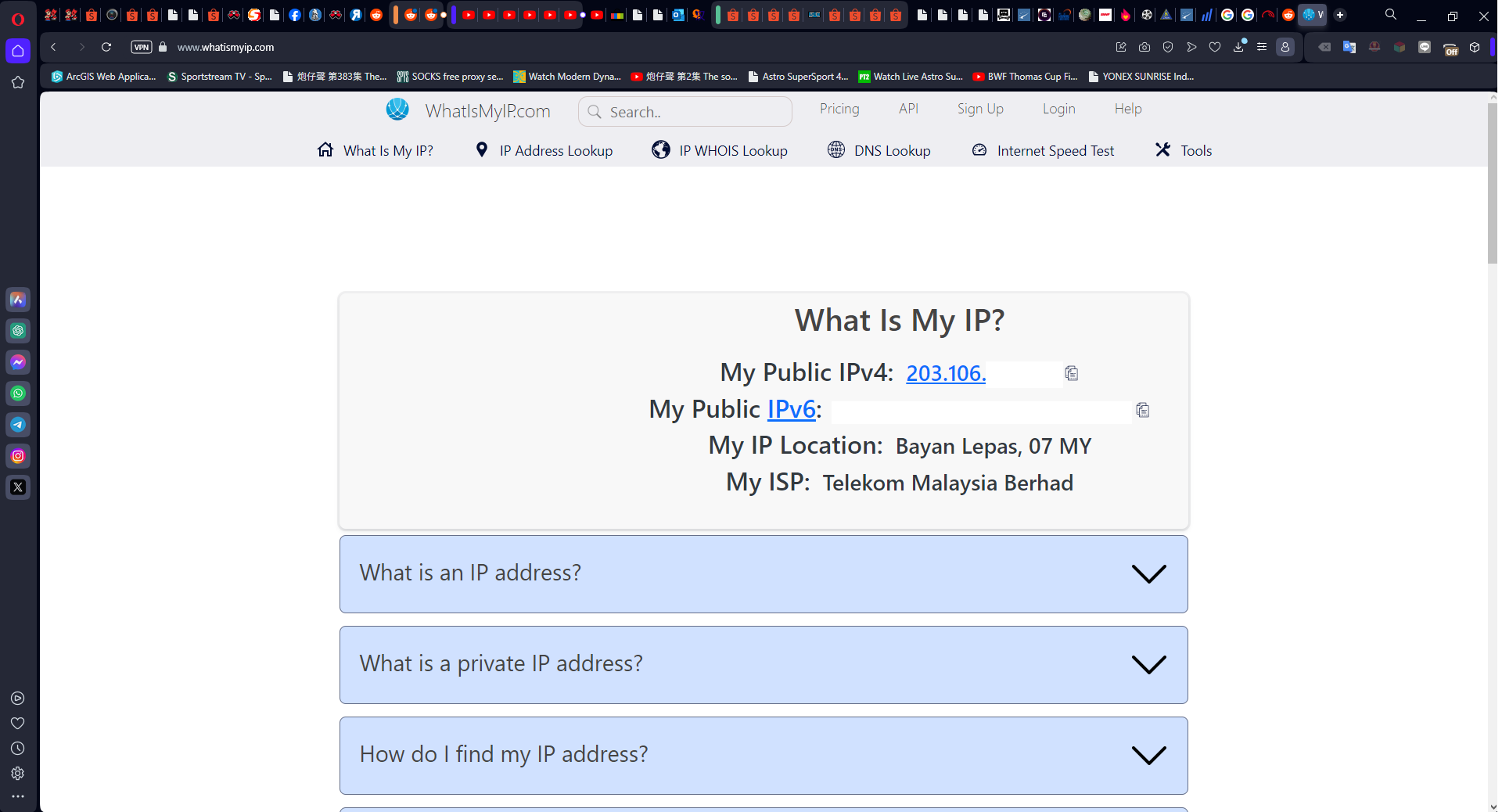This screenshot has height=812, width=1502.
Task: Focus the site Search.. field
Action: pyautogui.click(x=685, y=112)
